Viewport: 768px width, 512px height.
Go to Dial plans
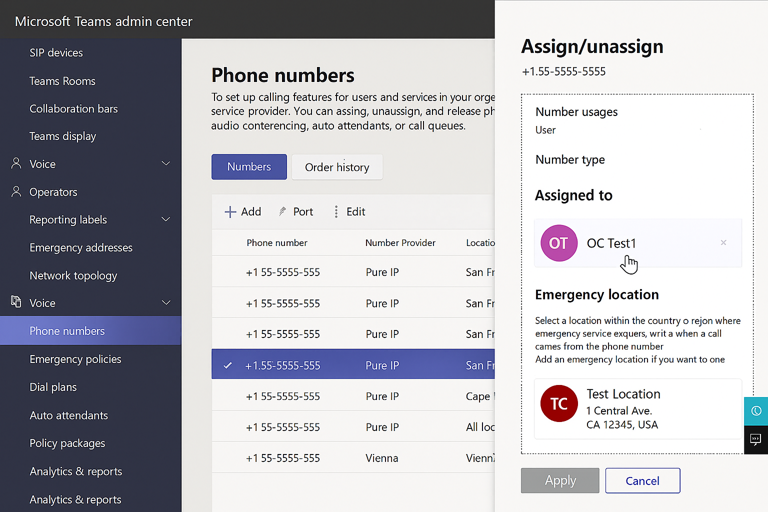(53, 387)
